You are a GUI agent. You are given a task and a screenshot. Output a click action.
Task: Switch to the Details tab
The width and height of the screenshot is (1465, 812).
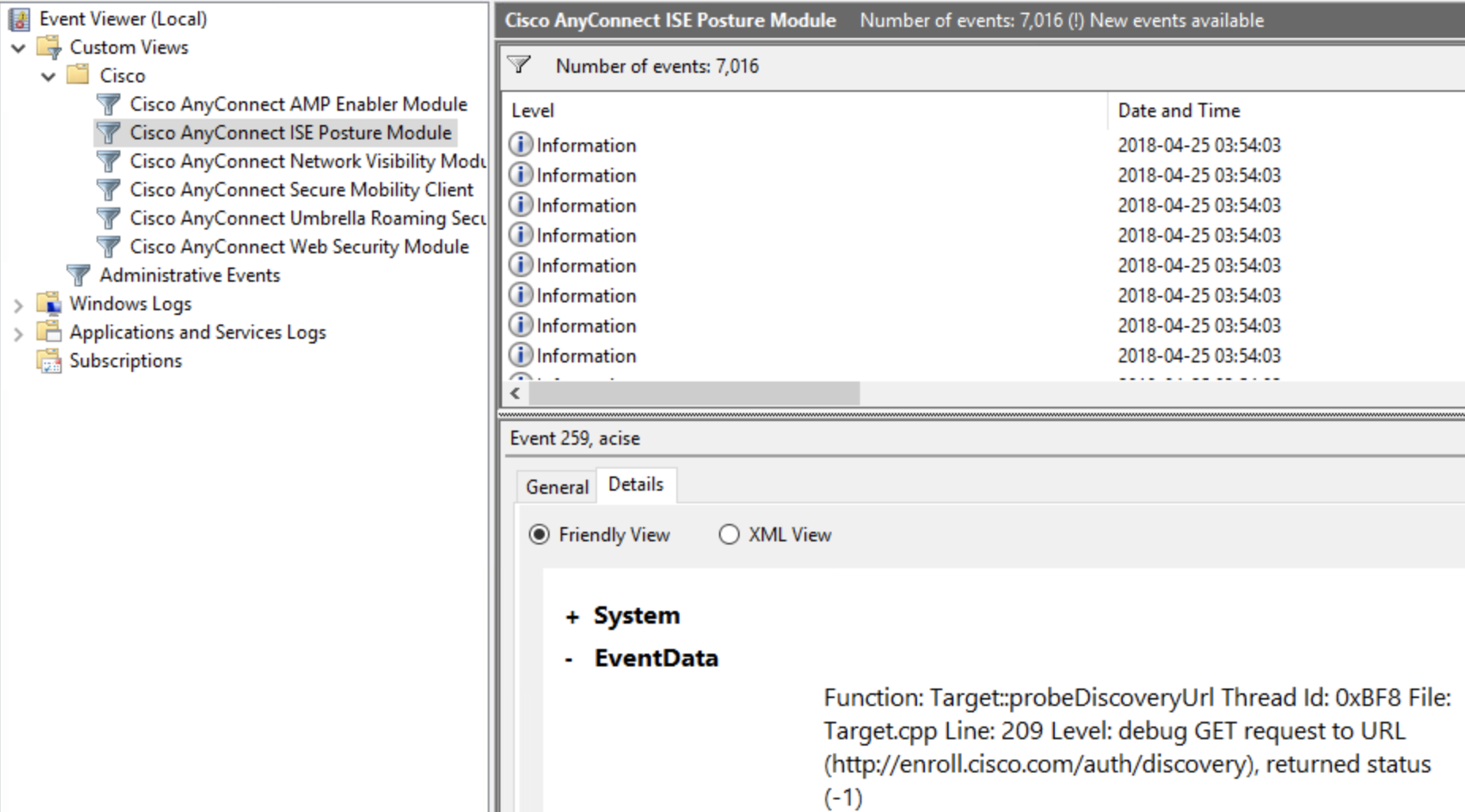(636, 484)
